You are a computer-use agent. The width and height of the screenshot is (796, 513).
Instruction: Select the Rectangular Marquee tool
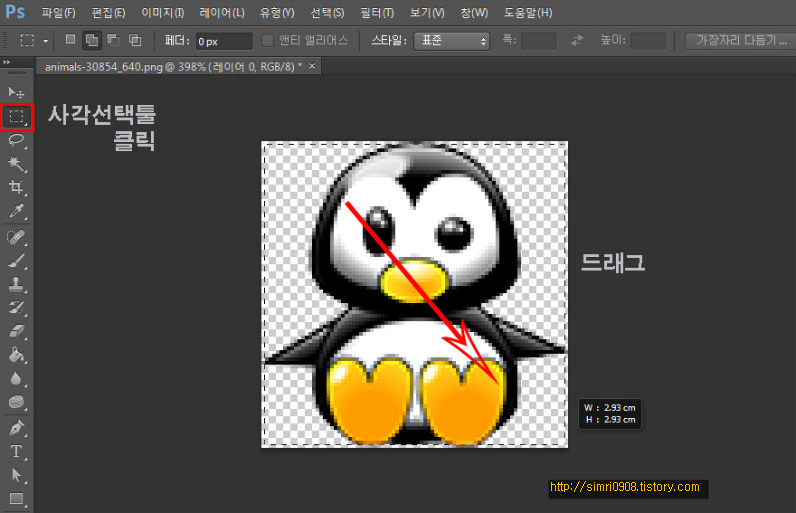pos(16,117)
